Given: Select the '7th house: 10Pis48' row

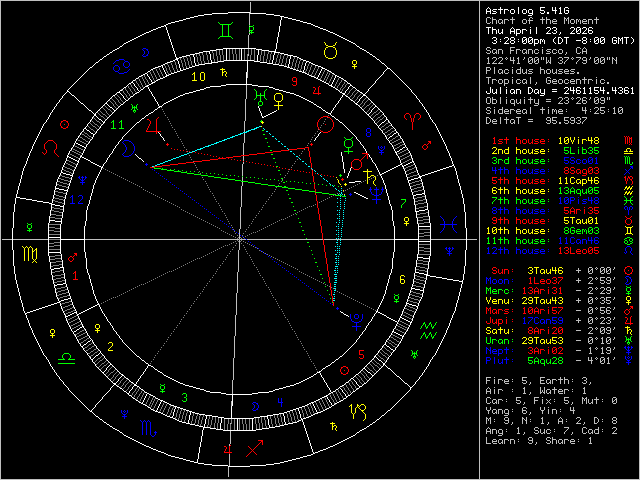Looking at the screenshot, I should pos(562,201).
